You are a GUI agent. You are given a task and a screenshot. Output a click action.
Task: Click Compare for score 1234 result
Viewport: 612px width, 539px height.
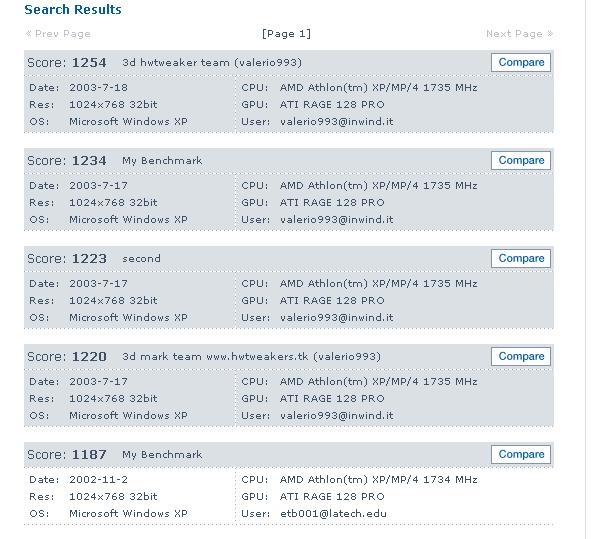click(x=521, y=160)
